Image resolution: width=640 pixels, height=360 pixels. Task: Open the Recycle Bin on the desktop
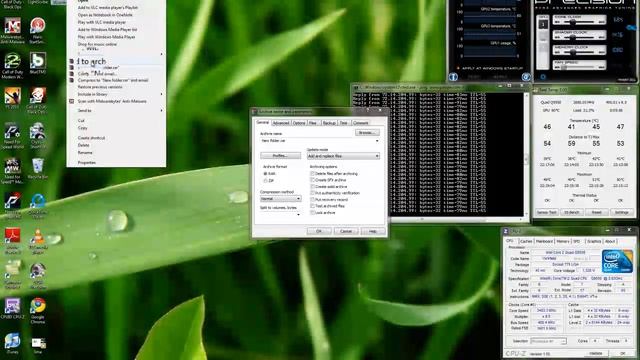click(x=38, y=166)
